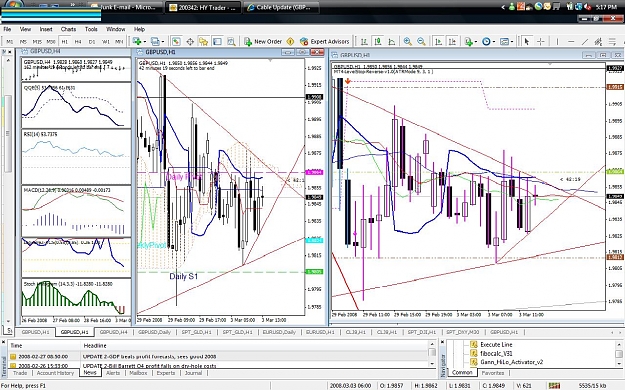Open the Journal terminal tab
The height and width of the screenshot is (390, 625).
[193, 373]
